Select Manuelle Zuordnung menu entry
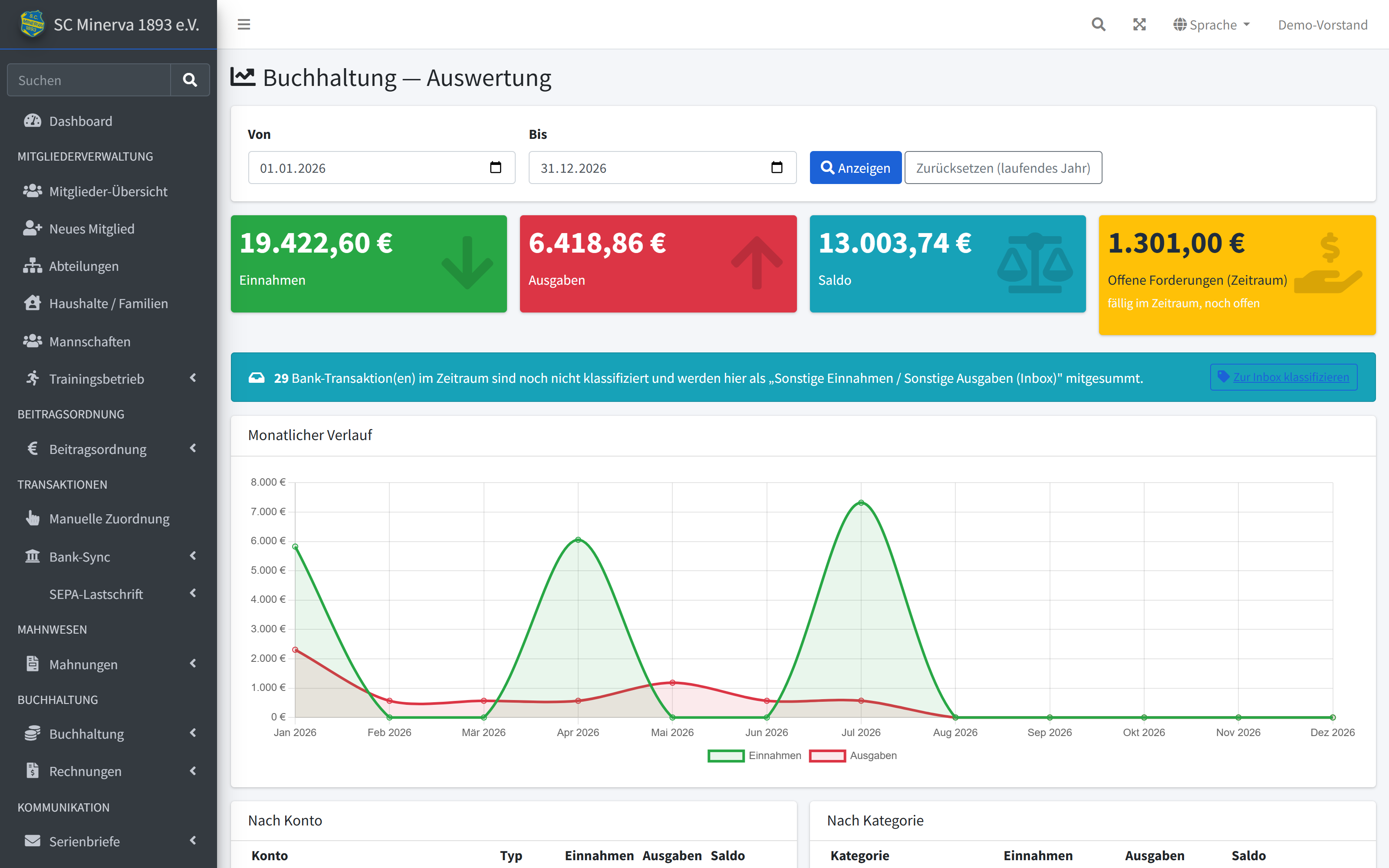 tap(109, 518)
